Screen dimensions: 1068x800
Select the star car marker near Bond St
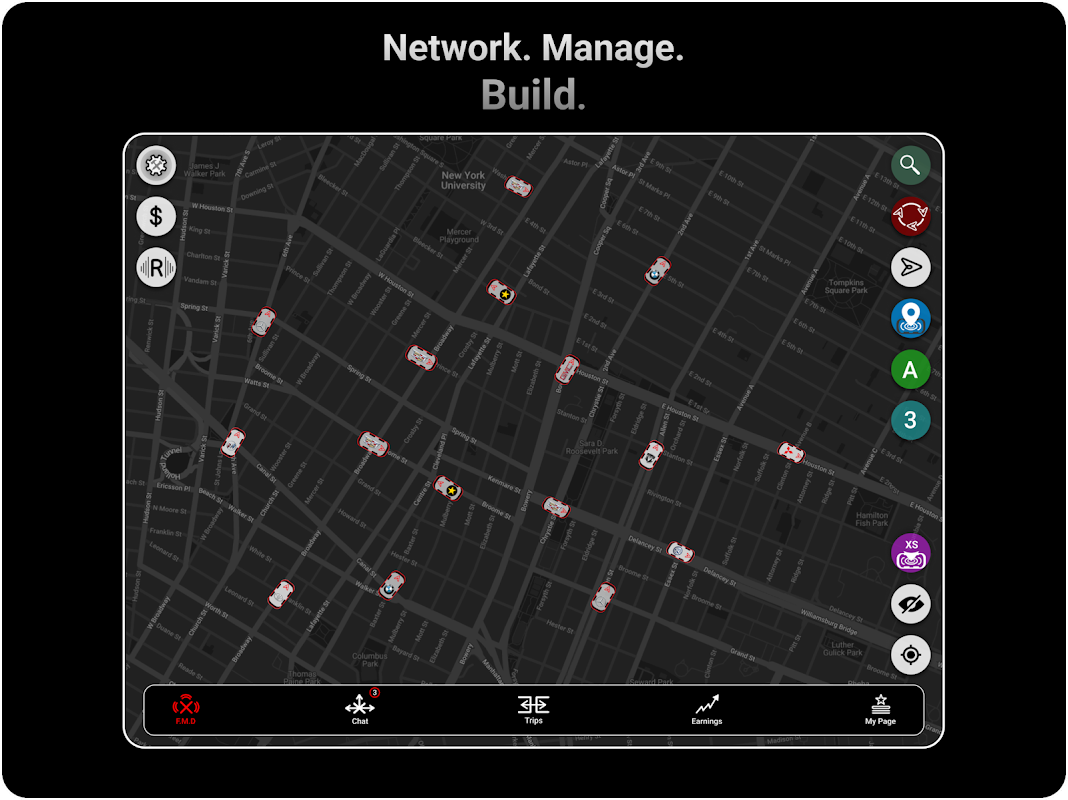point(501,292)
